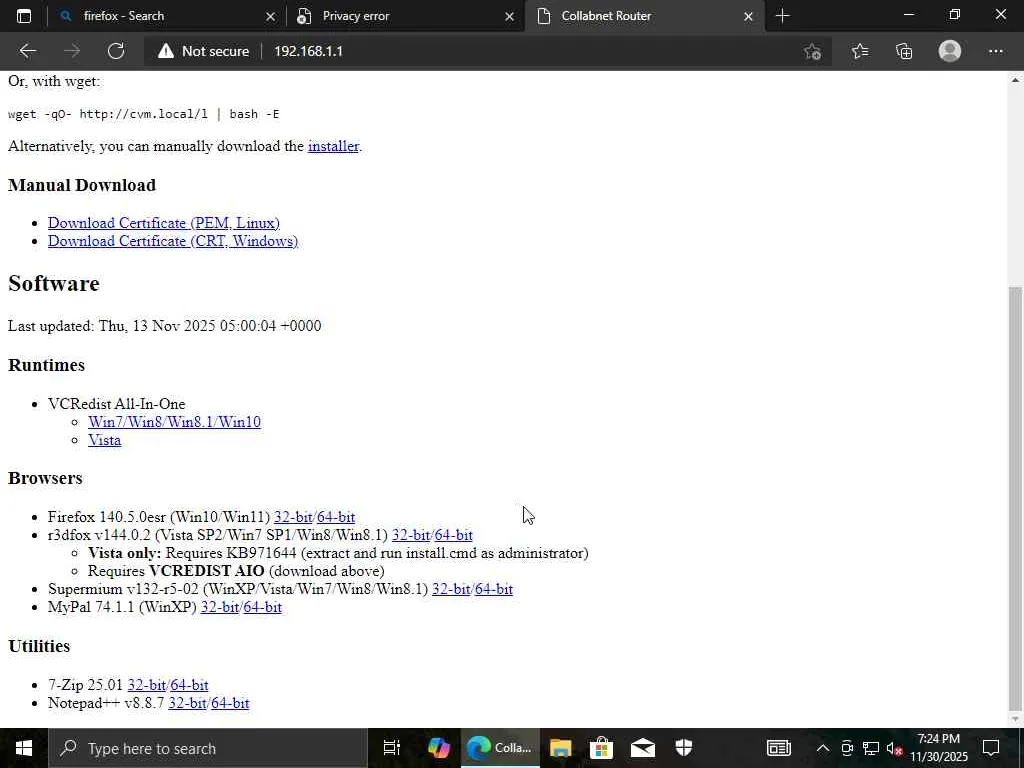1024x768 pixels.
Task: Click the taskbar search box
Action: point(208,748)
